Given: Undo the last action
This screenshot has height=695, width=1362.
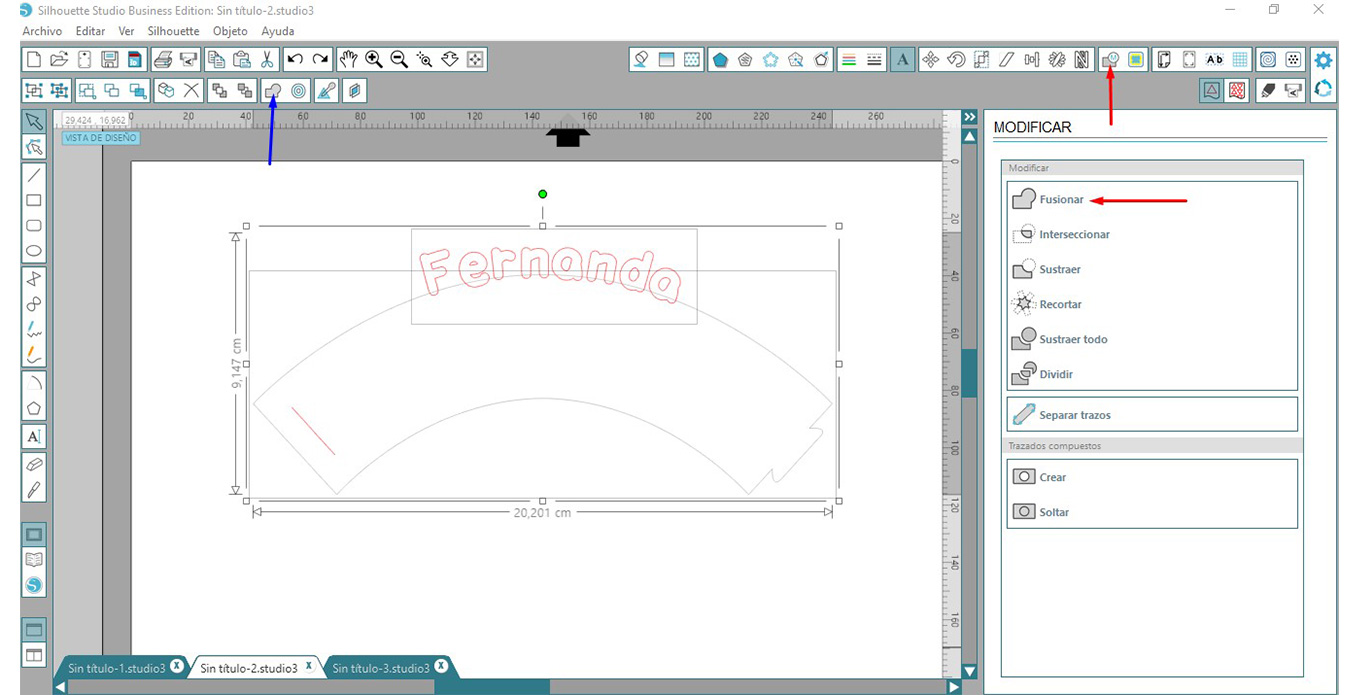Looking at the screenshot, I should click(x=295, y=59).
